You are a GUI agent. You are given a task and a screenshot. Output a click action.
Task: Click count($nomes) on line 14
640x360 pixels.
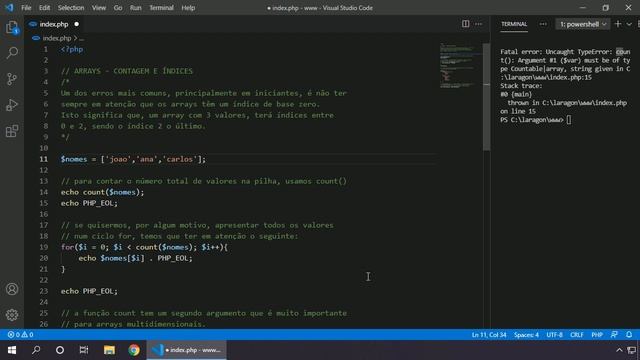(x=111, y=192)
